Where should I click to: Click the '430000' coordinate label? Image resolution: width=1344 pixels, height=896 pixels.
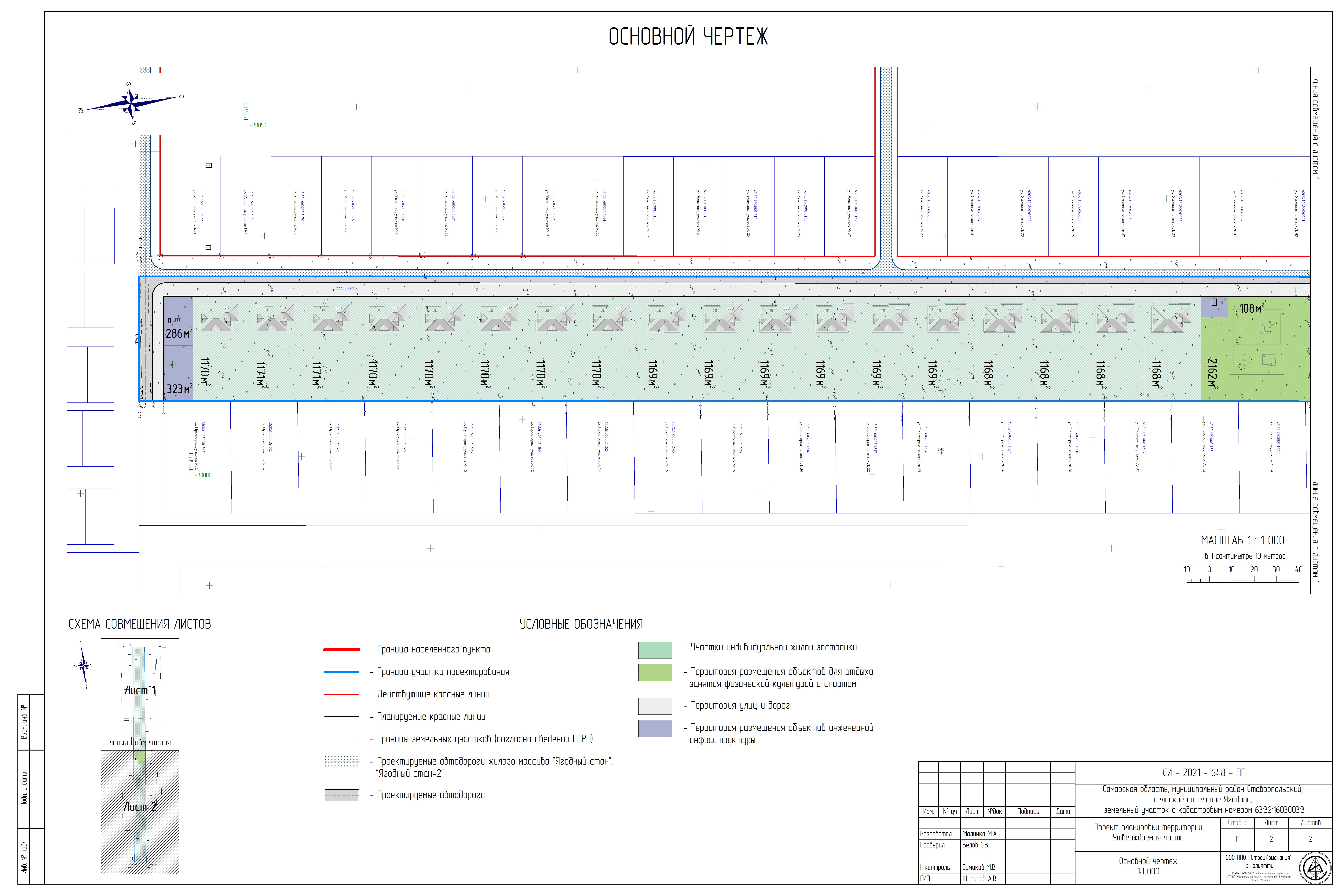pos(203,476)
